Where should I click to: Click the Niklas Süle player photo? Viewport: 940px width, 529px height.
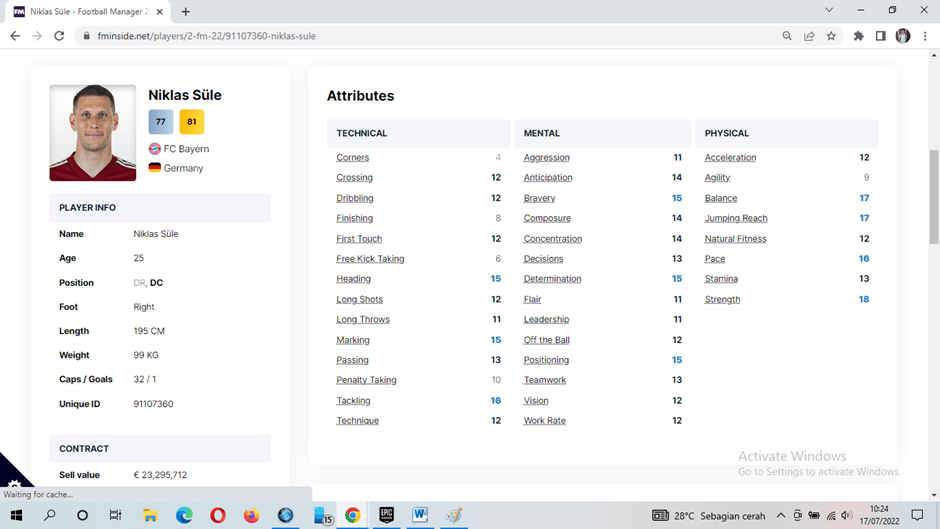click(93, 132)
